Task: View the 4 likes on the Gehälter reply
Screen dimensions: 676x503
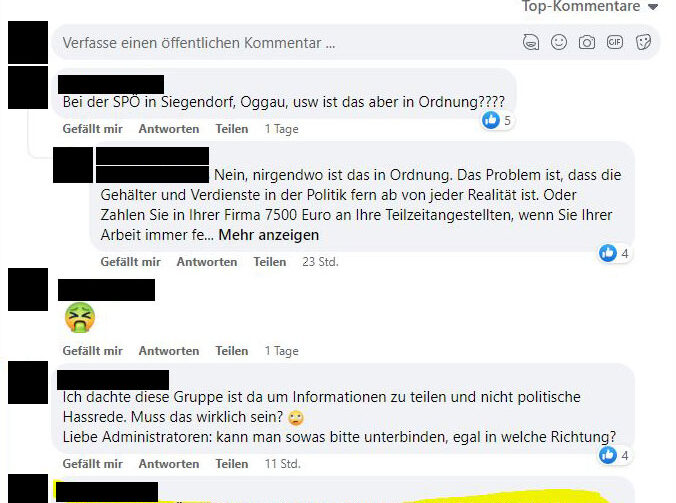Action: (614, 253)
